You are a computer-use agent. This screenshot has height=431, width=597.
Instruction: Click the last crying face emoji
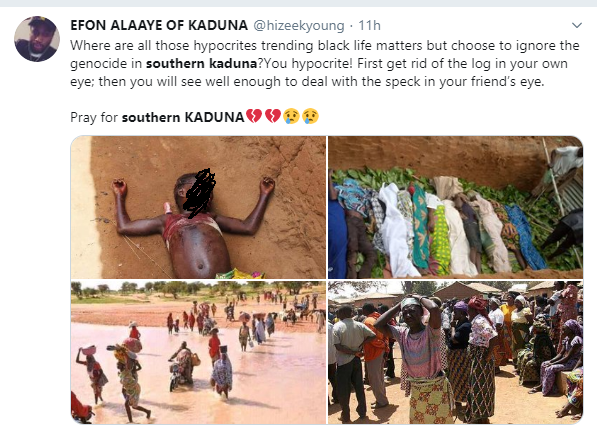[310, 116]
